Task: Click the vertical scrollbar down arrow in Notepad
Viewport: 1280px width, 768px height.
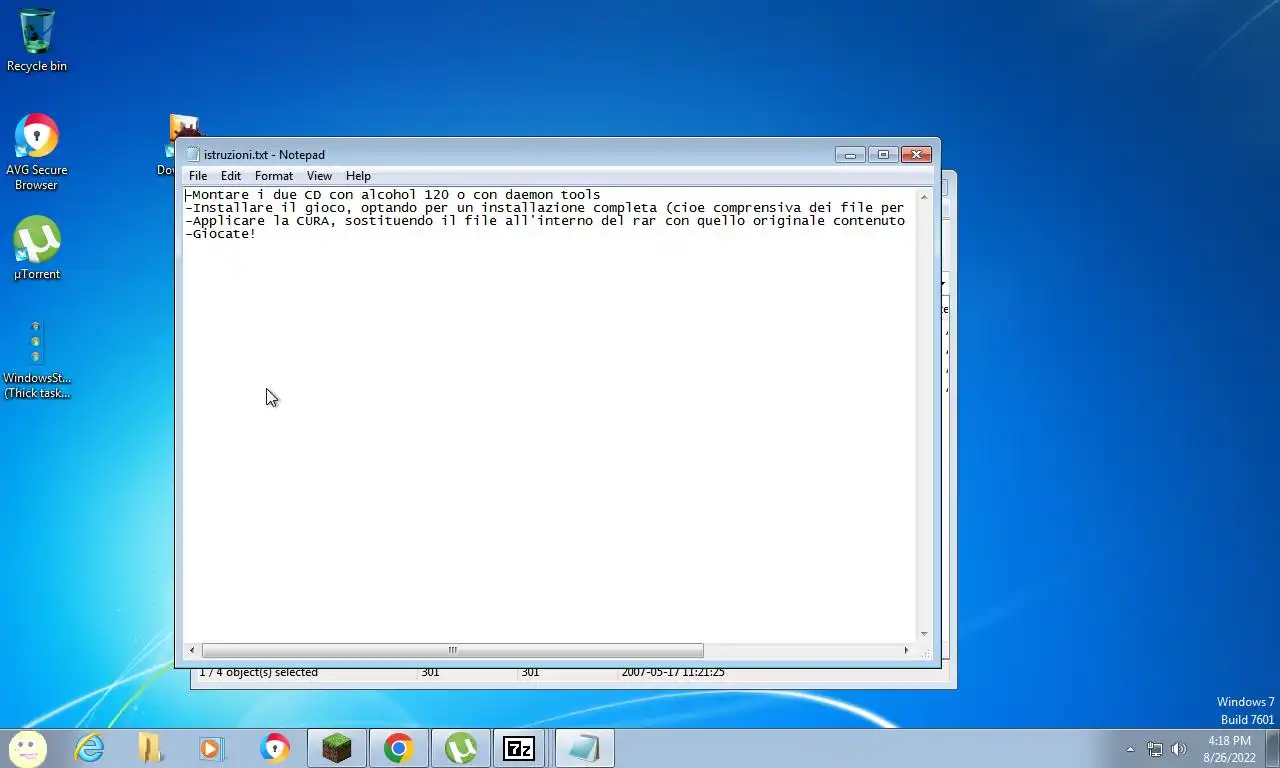Action: point(924,634)
